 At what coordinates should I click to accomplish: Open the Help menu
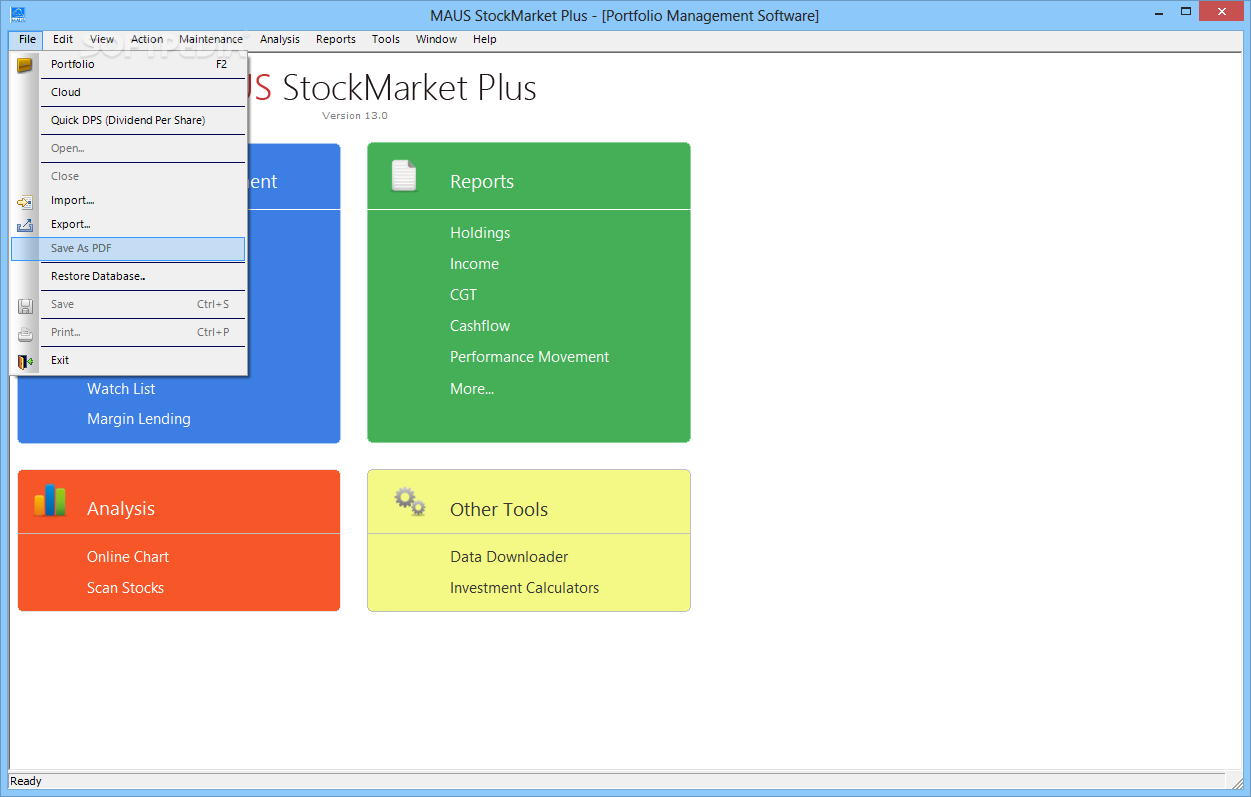[485, 39]
